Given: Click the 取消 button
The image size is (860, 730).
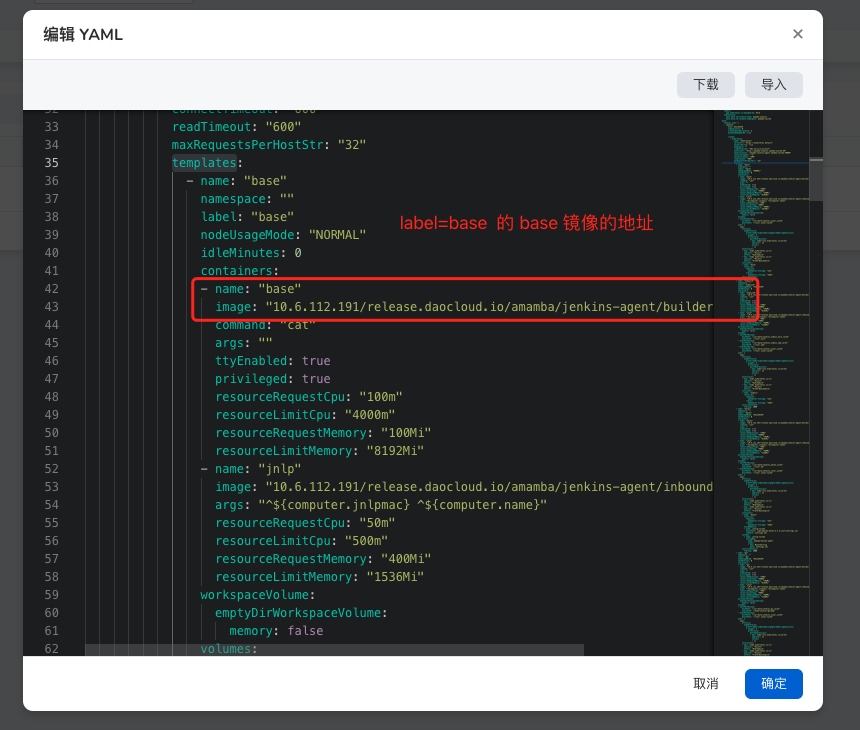Looking at the screenshot, I should [x=705, y=683].
